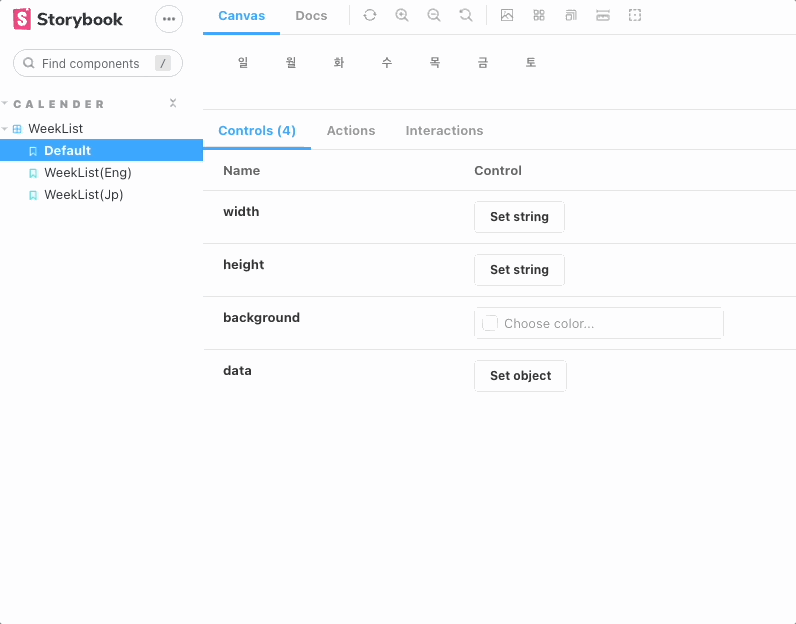The image size is (796, 624).
Task: Click Set object for data
Action: [x=520, y=376]
